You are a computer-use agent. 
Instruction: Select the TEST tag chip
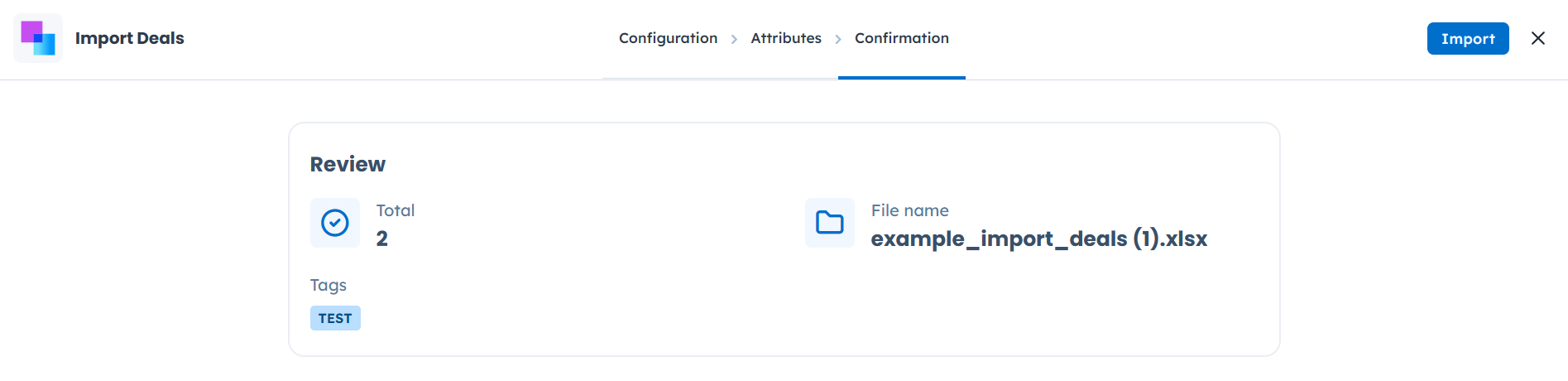335,318
